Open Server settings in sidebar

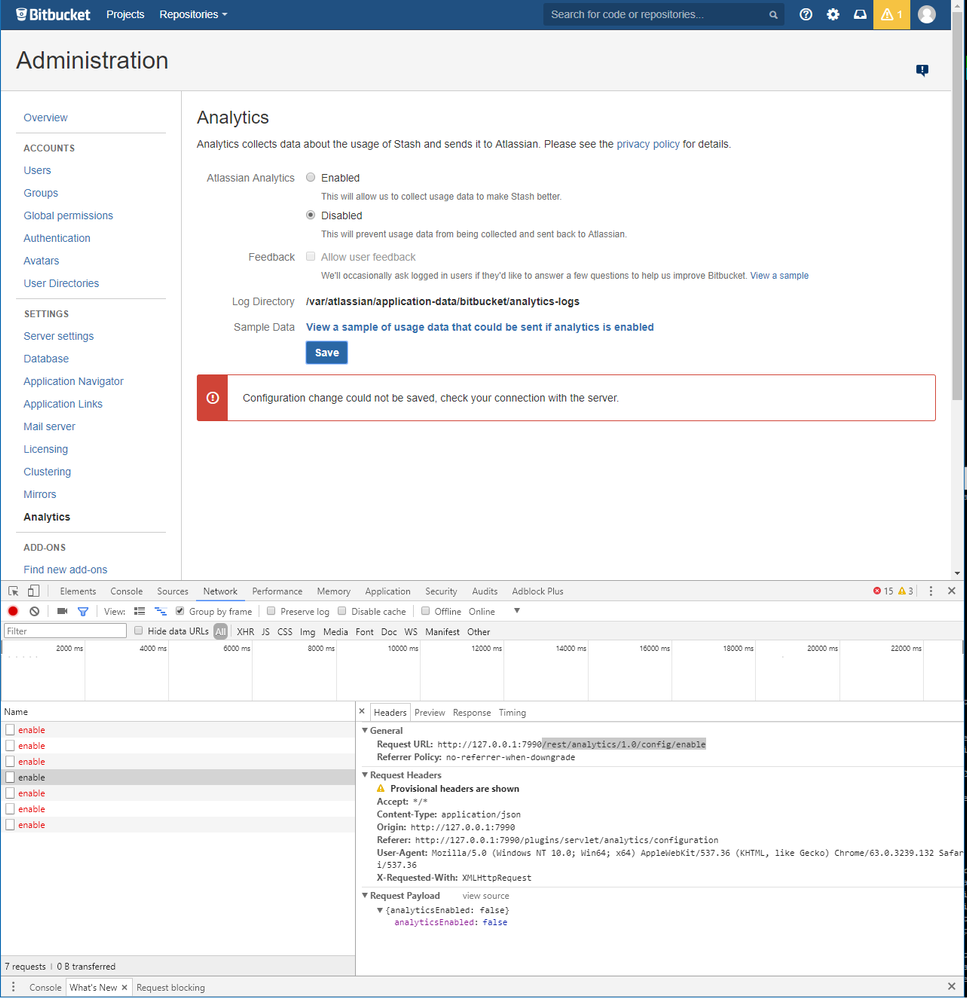(x=59, y=336)
